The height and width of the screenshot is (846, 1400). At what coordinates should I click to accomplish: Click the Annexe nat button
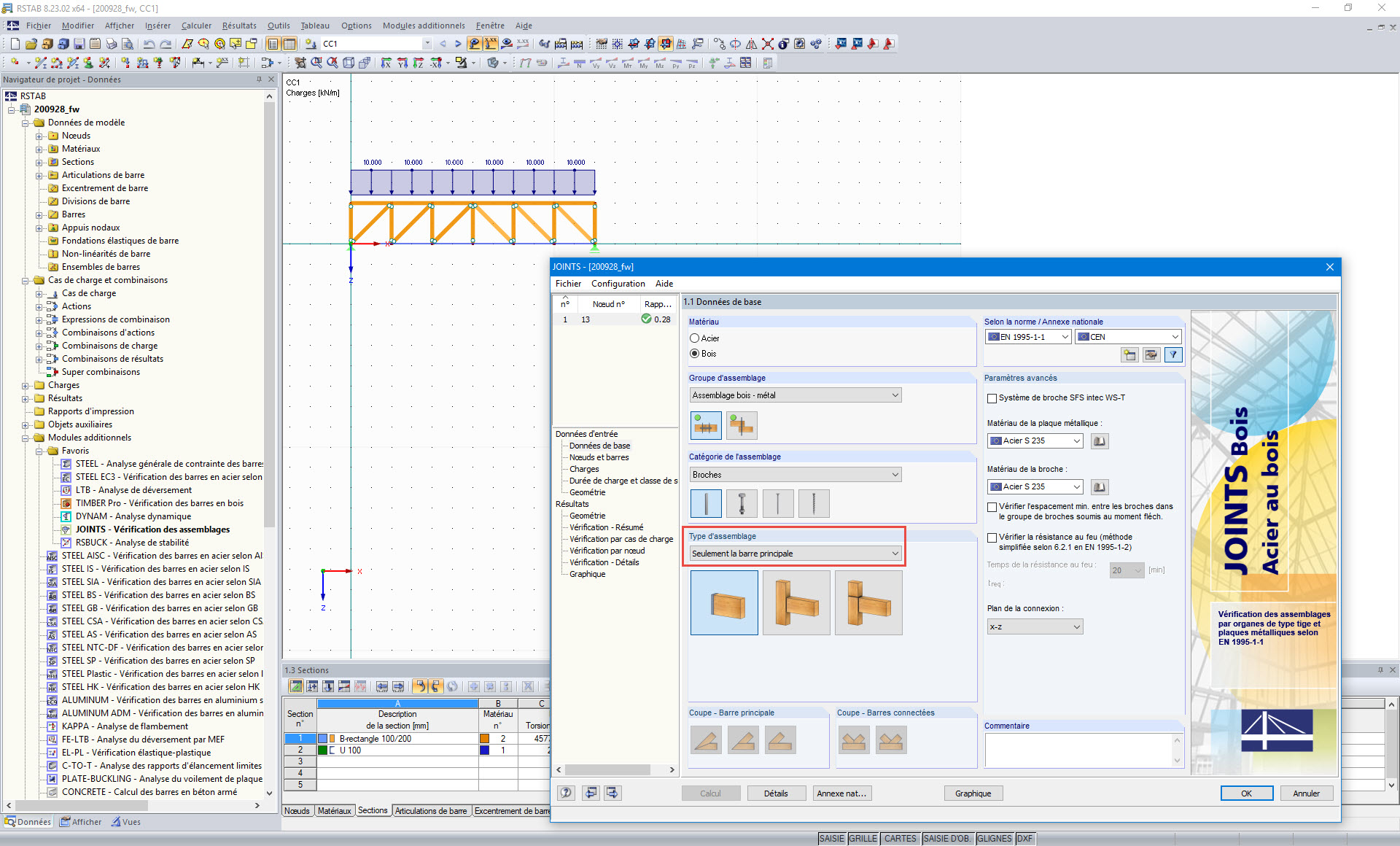pos(841,793)
